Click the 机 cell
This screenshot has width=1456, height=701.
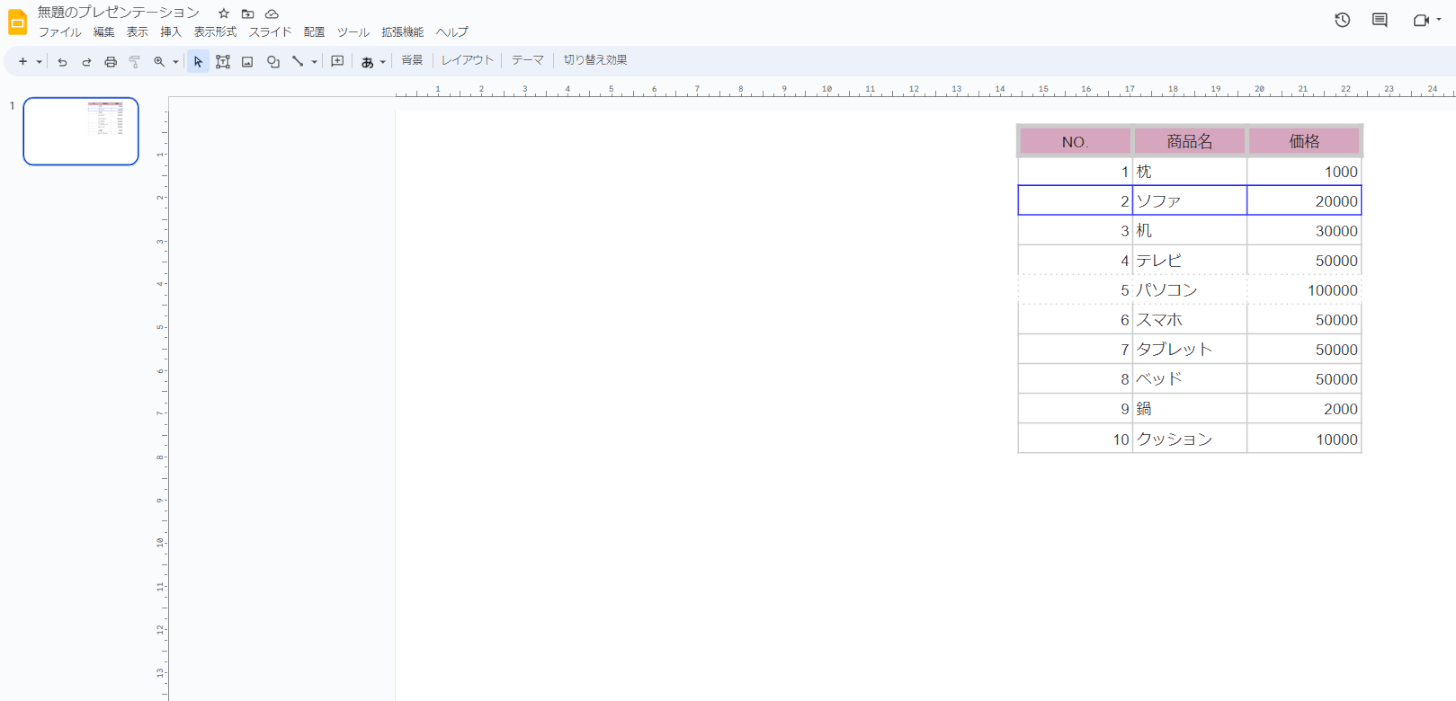pos(1190,231)
